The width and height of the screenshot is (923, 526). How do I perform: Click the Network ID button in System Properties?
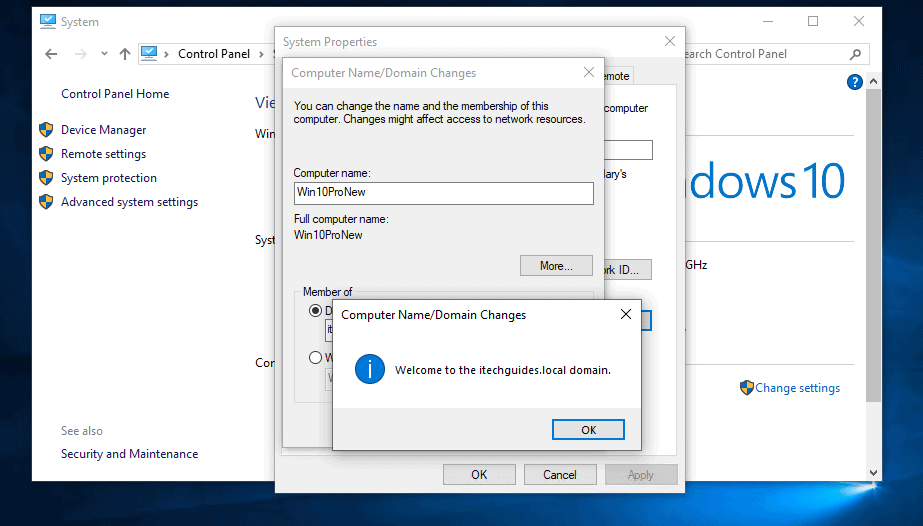pyautogui.click(x=627, y=269)
